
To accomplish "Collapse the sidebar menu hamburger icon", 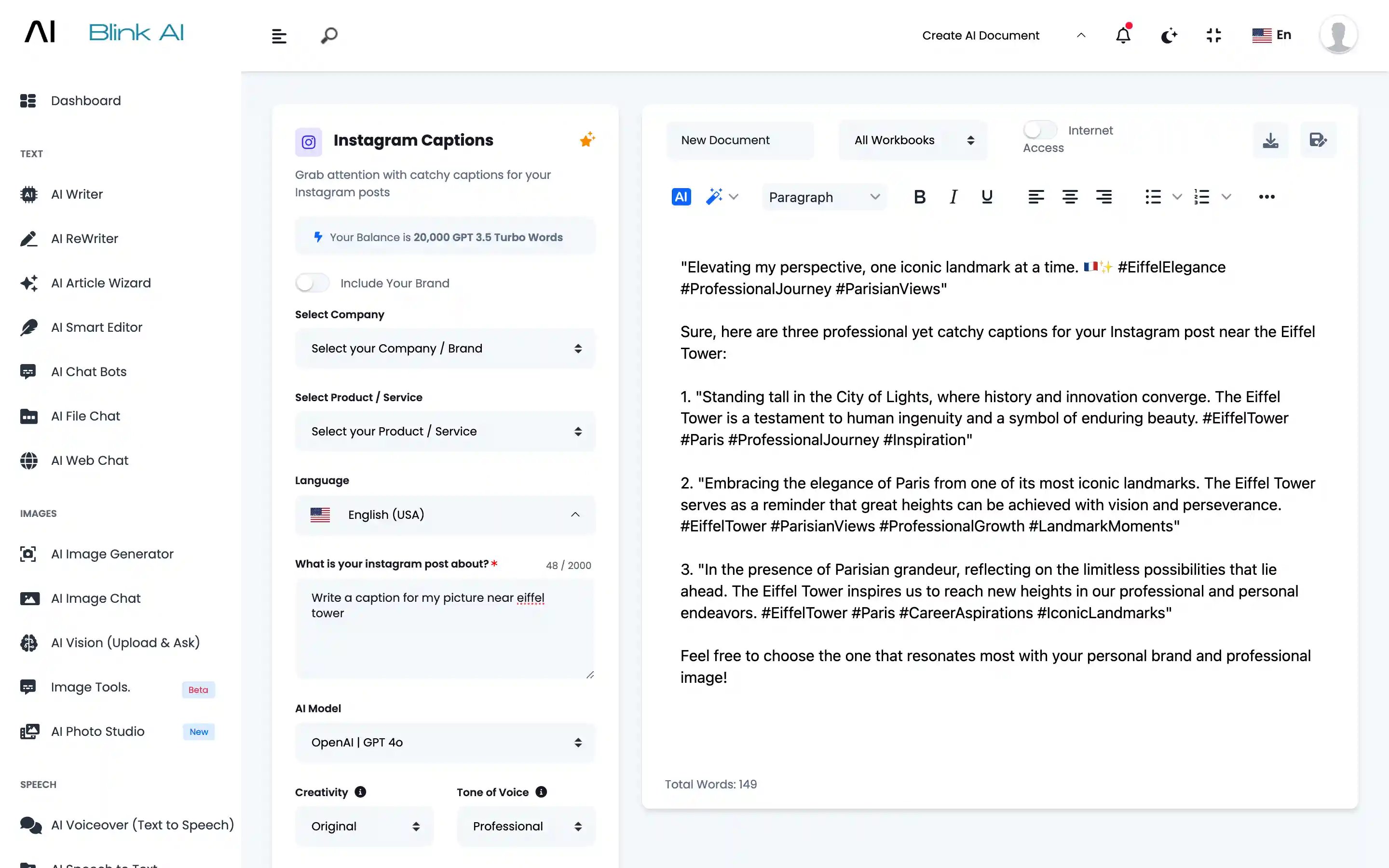I will click(279, 36).
